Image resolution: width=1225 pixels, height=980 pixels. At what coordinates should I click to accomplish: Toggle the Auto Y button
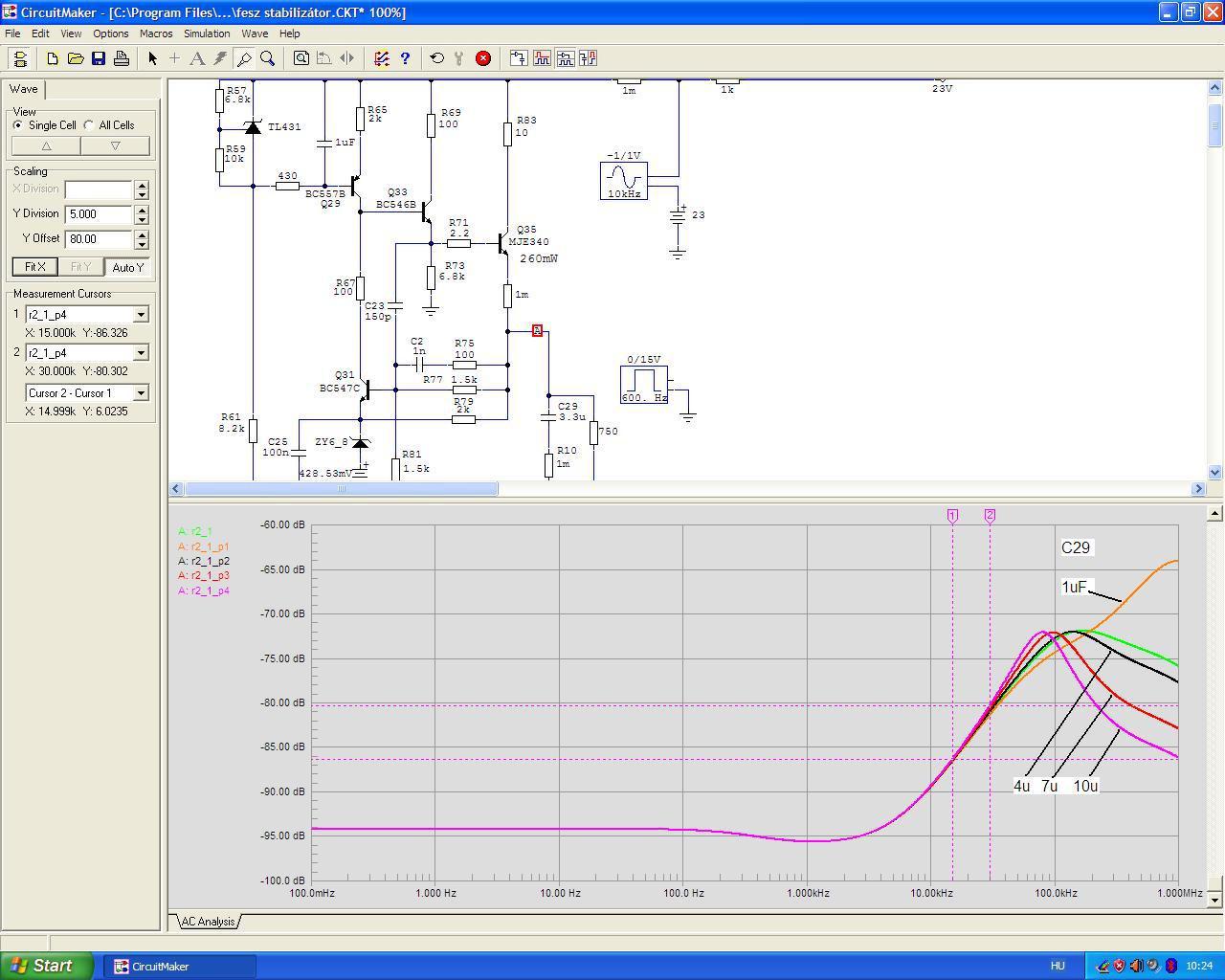pyautogui.click(x=128, y=267)
